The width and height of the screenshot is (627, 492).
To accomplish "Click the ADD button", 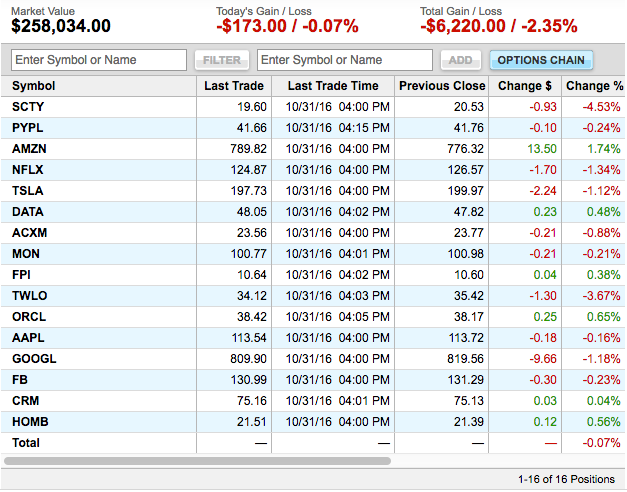I will [461, 60].
